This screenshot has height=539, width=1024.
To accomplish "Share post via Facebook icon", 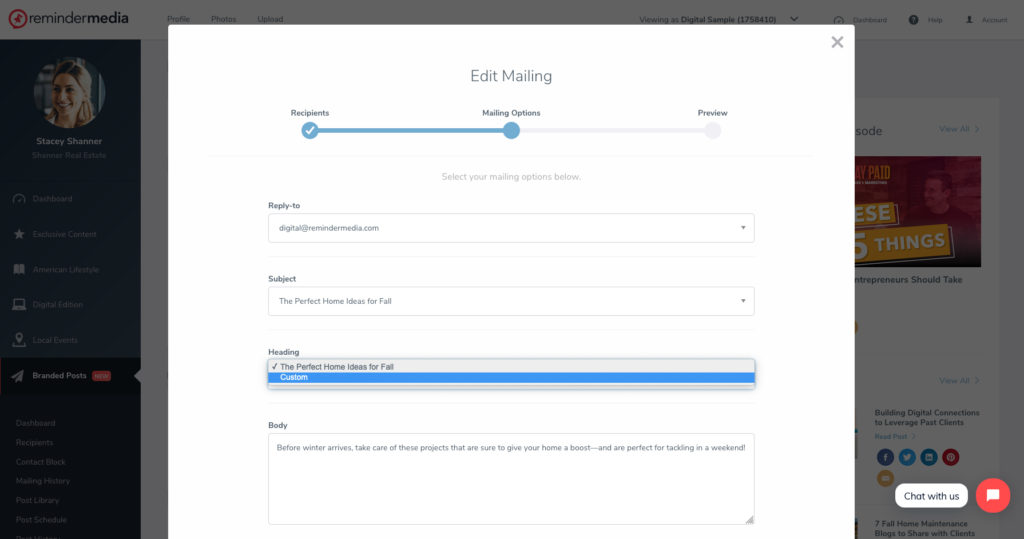I will coord(884,457).
